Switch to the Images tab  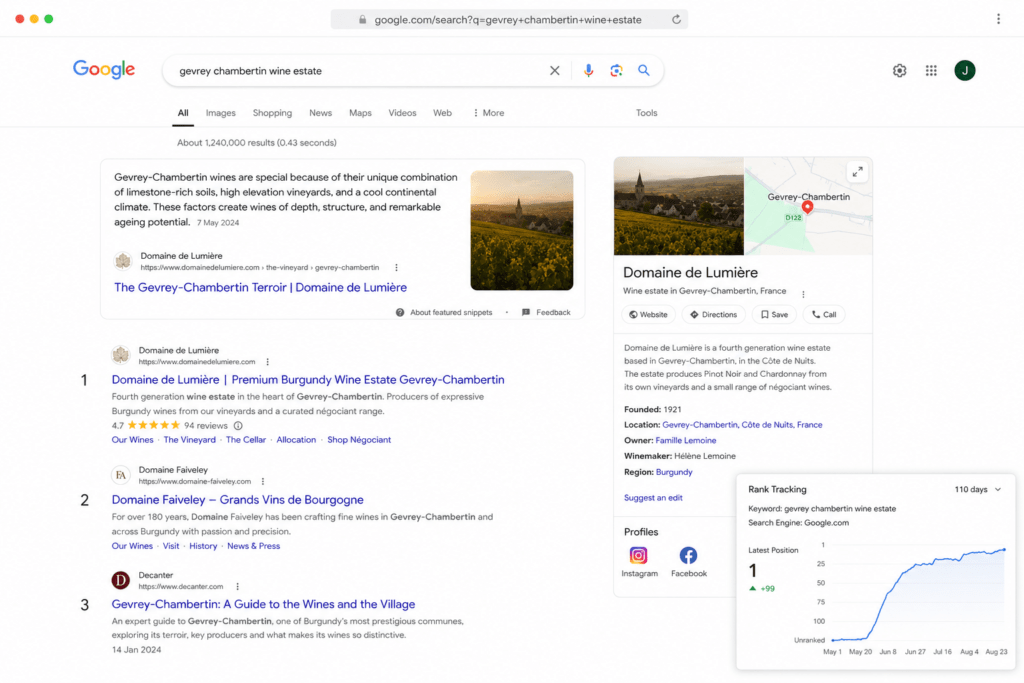221,113
